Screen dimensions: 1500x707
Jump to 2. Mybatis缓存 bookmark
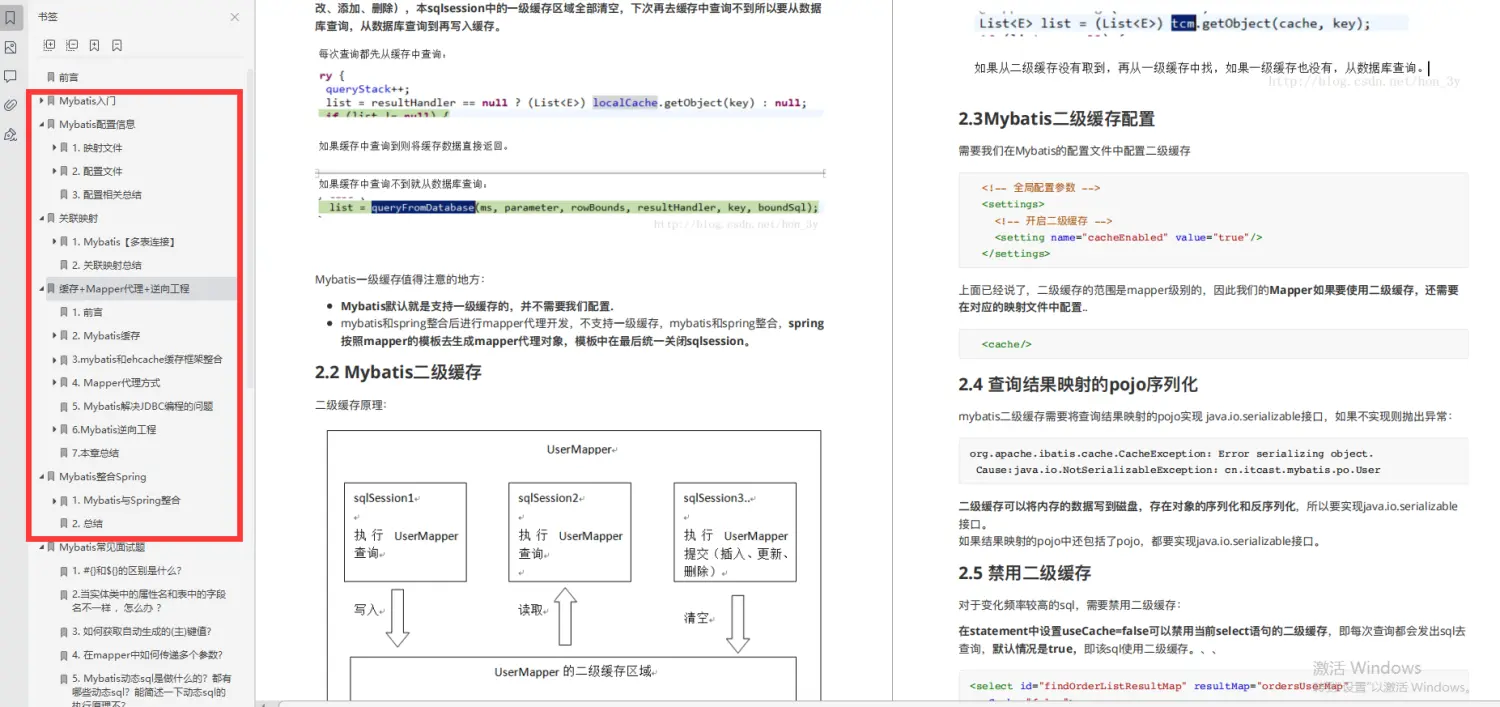[106, 336]
